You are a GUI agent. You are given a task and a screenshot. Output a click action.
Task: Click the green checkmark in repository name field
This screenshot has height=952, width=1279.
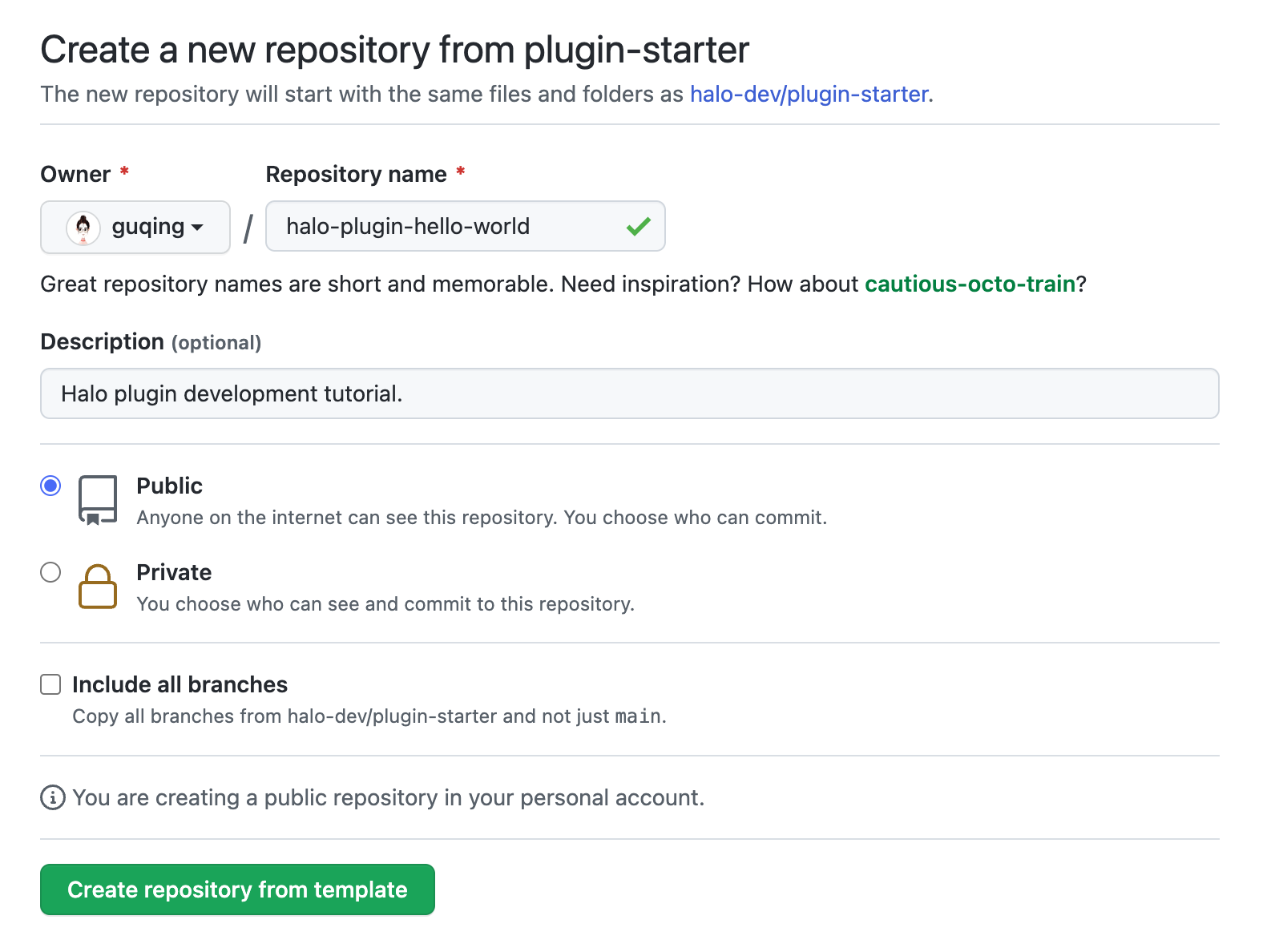click(638, 227)
